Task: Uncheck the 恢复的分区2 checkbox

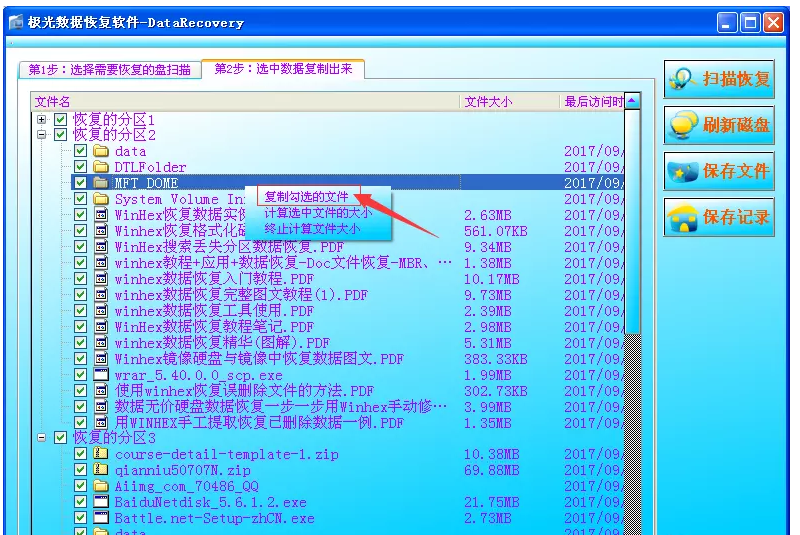Action: [x=61, y=135]
